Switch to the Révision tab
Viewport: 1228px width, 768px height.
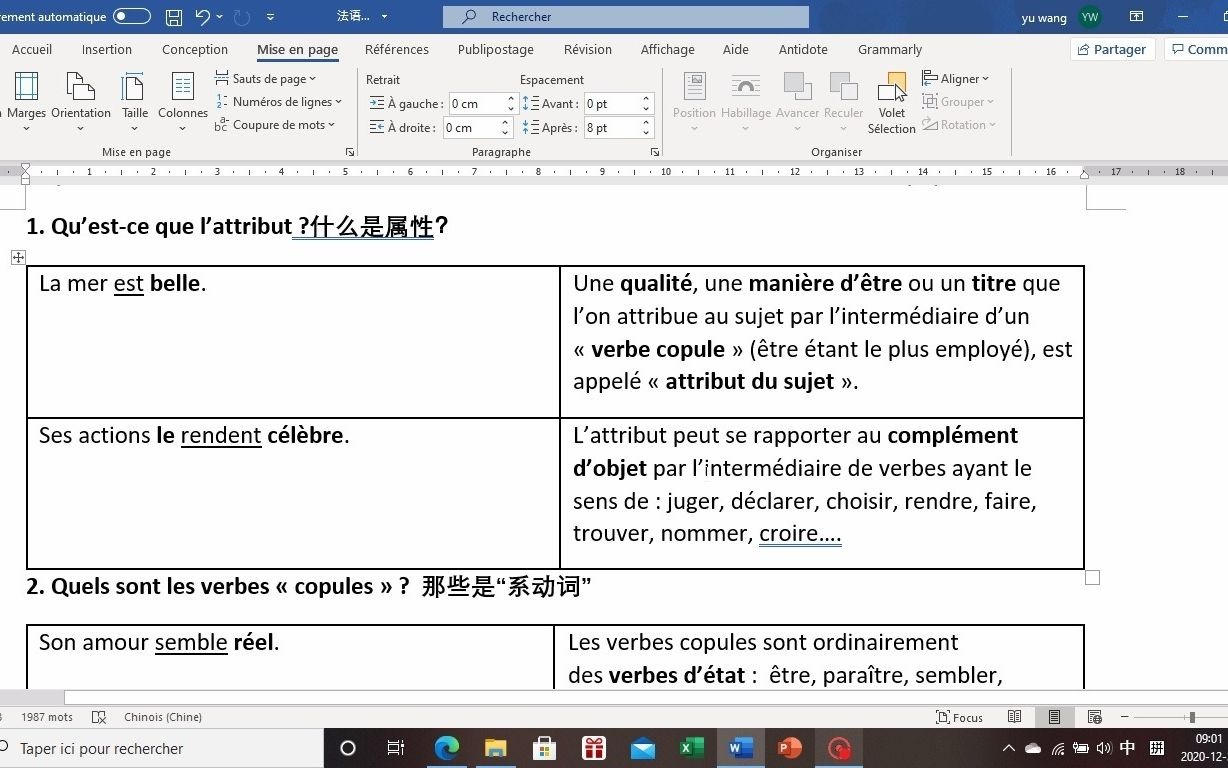click(x=587, y=49)
